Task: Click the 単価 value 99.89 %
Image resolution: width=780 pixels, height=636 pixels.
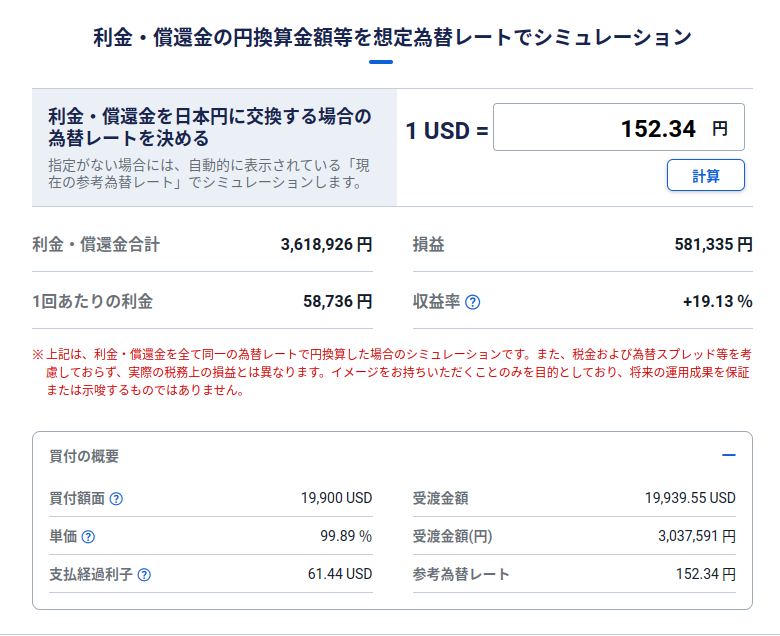Action: [x=346, y=536]
